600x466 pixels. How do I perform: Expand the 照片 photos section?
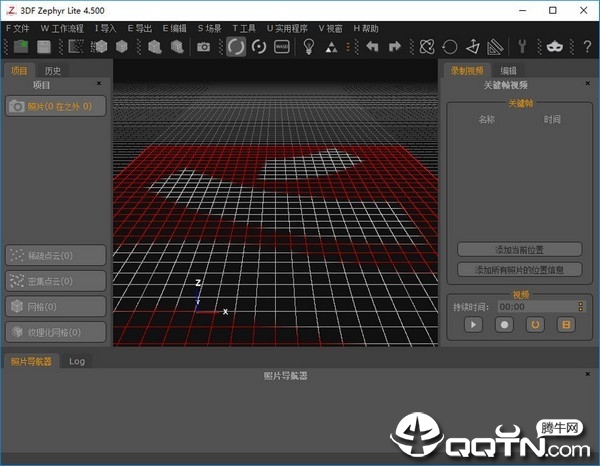click(55, 106)
